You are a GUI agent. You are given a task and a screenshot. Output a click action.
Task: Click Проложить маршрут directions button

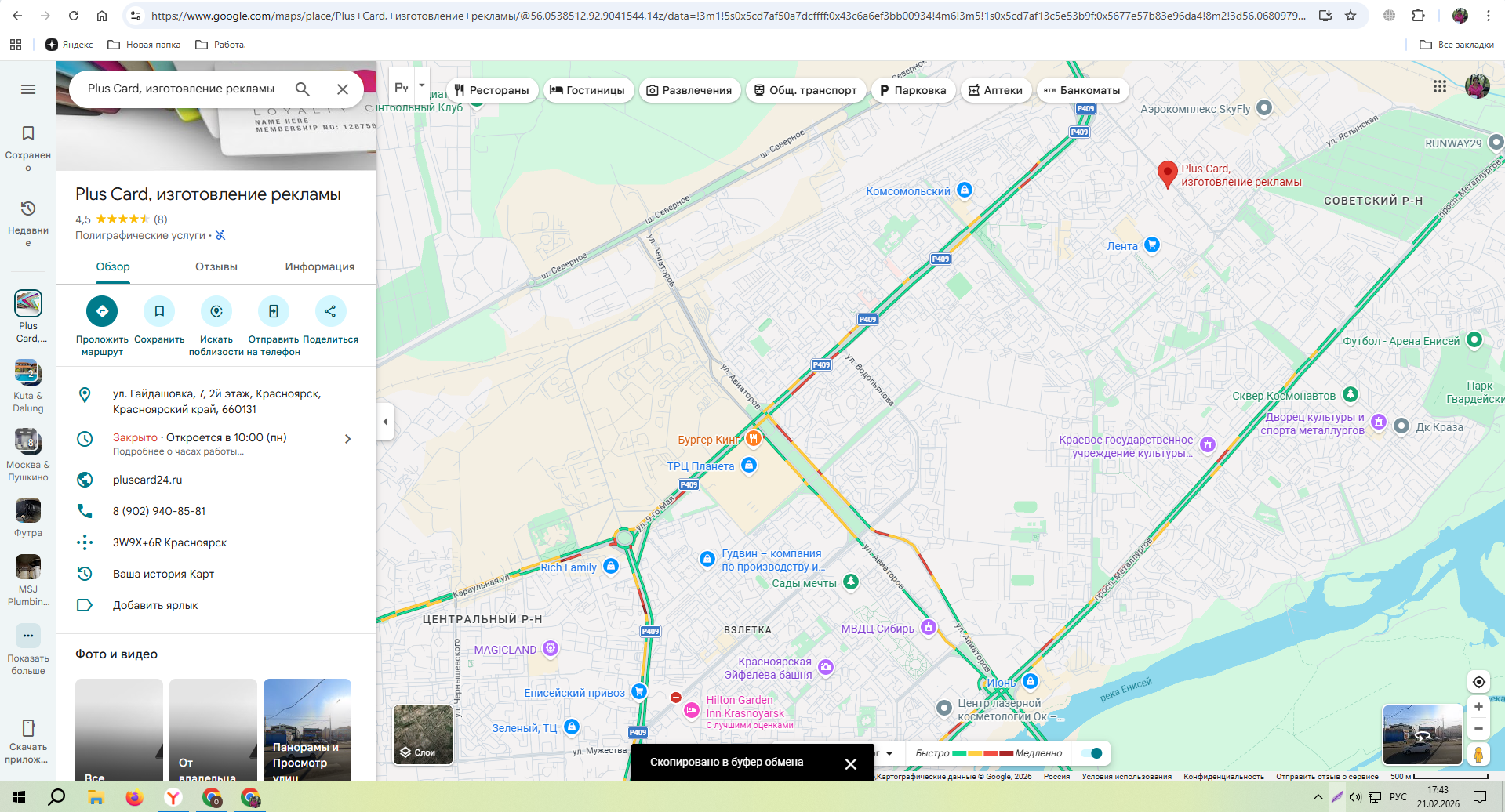click(102, 311)
